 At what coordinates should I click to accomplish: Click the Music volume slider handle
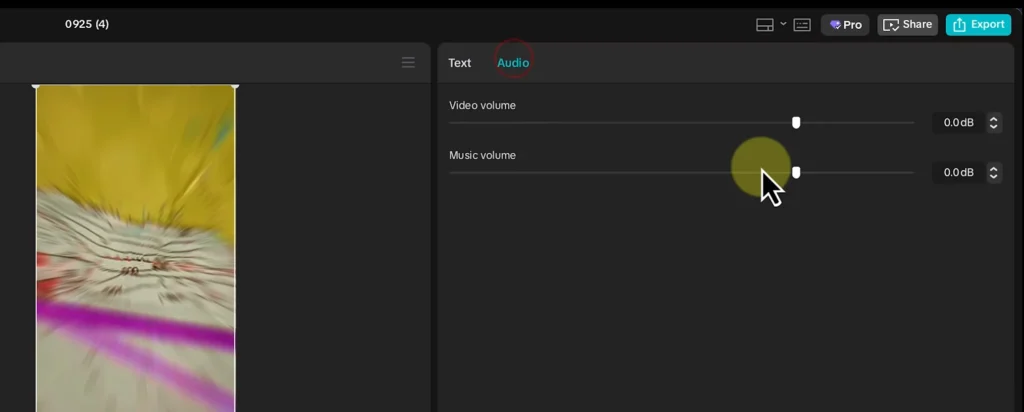click(796, 172)
